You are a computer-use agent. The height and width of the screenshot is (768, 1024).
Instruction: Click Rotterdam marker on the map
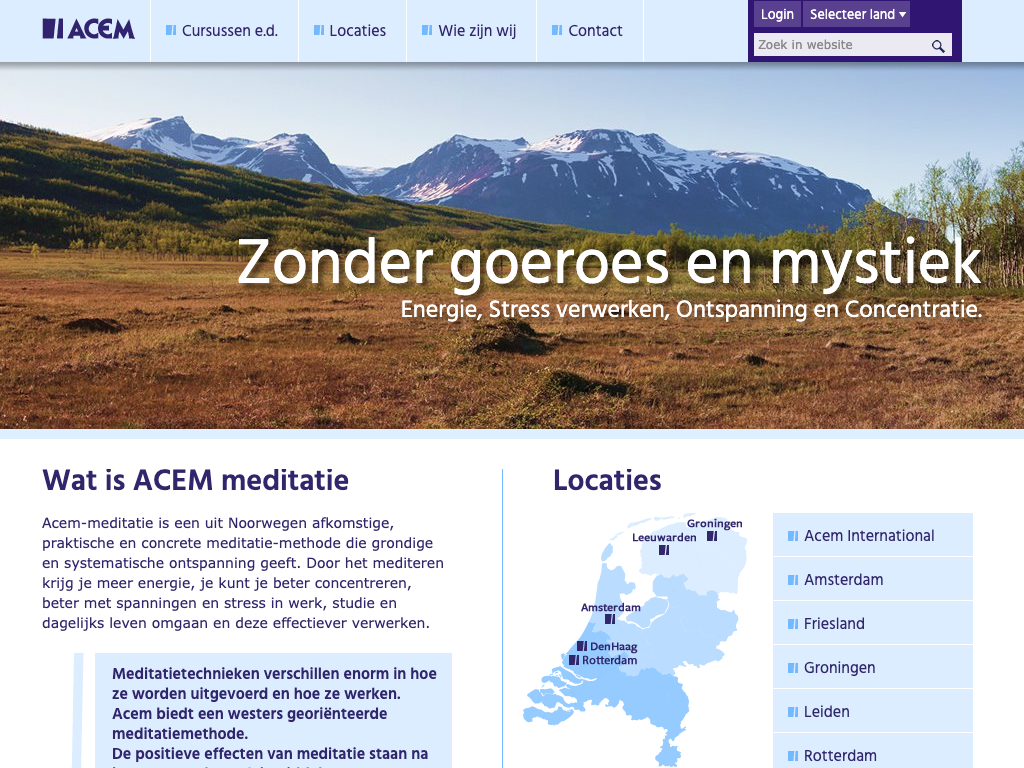[x=574, y=660]
